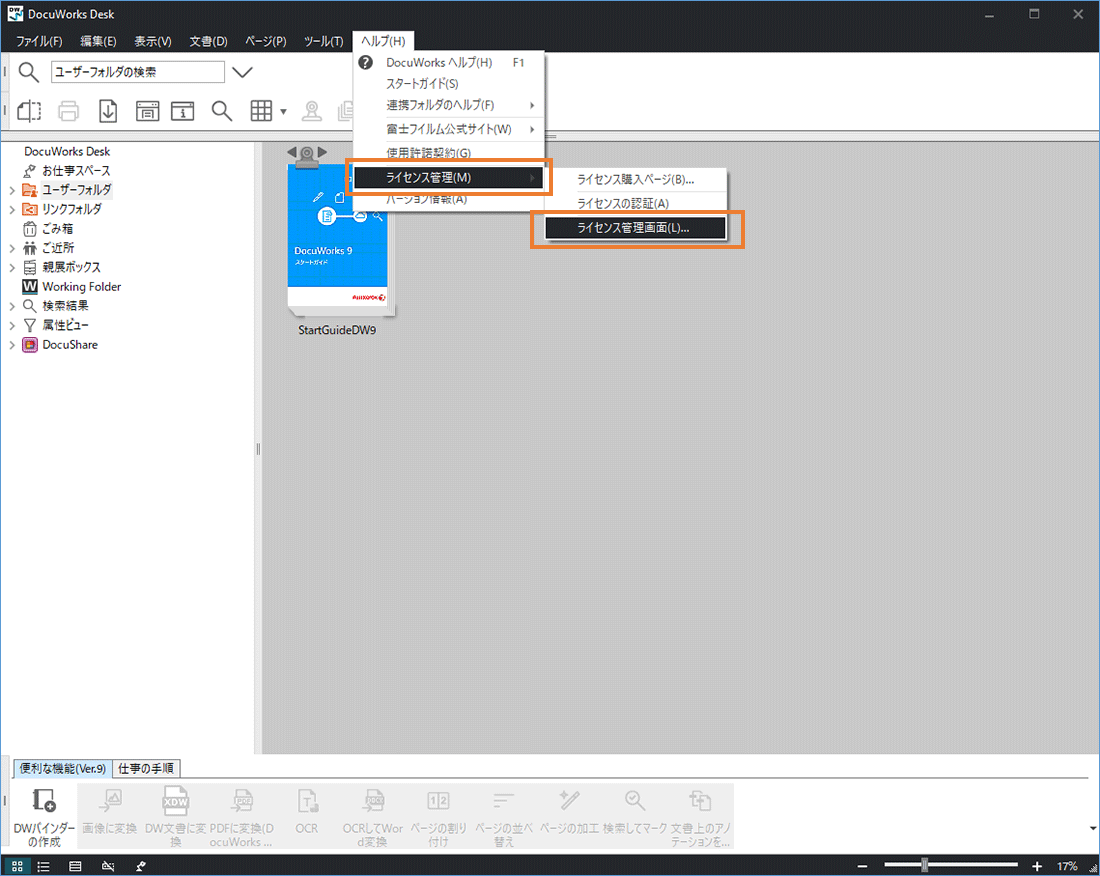Click the zoom slider handle in status bar
Screen dimensions: 1100x876
(x=925, y=865)
